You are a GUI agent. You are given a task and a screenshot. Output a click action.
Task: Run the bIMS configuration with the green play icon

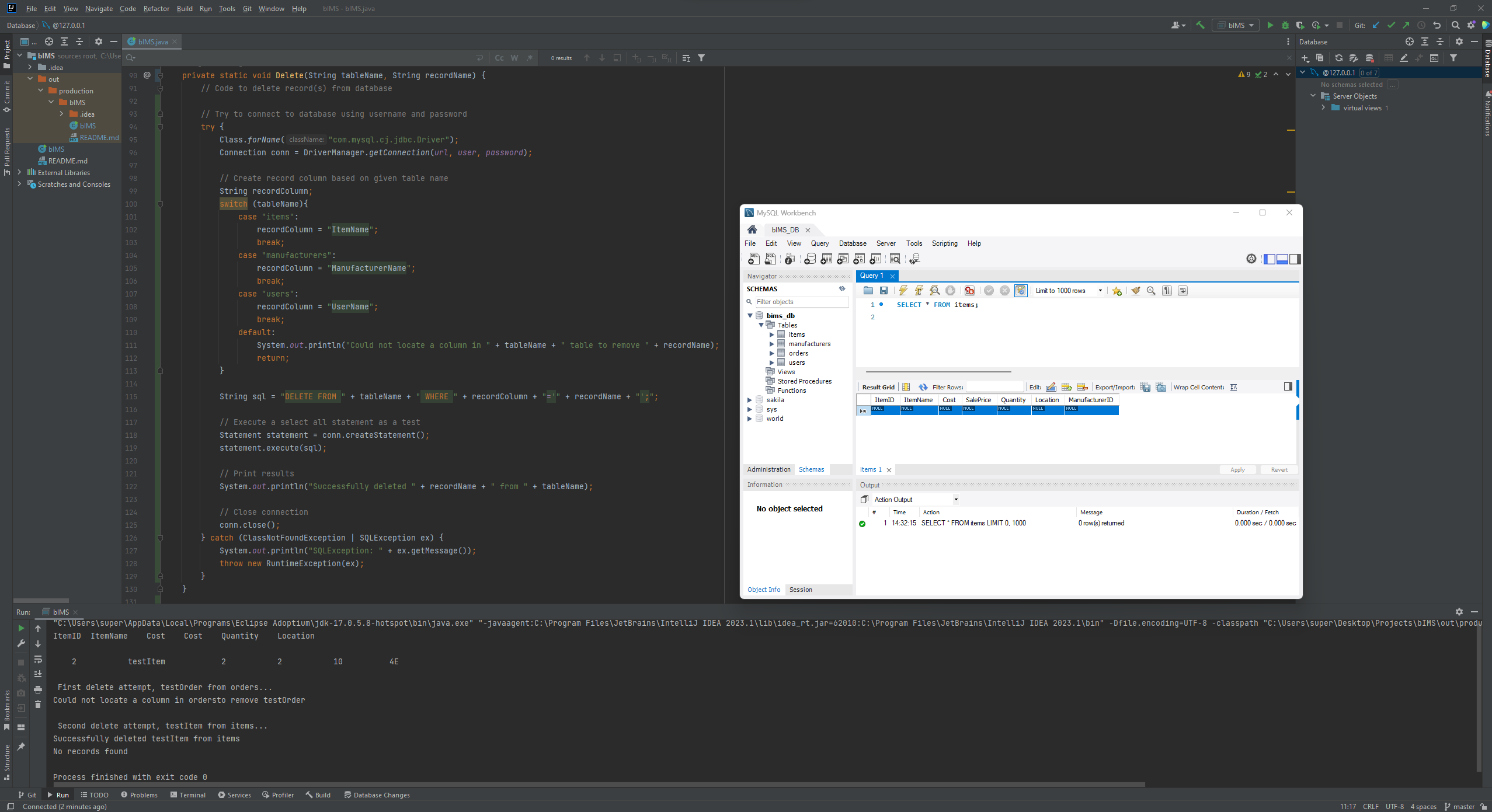[x=1271, y=25]
